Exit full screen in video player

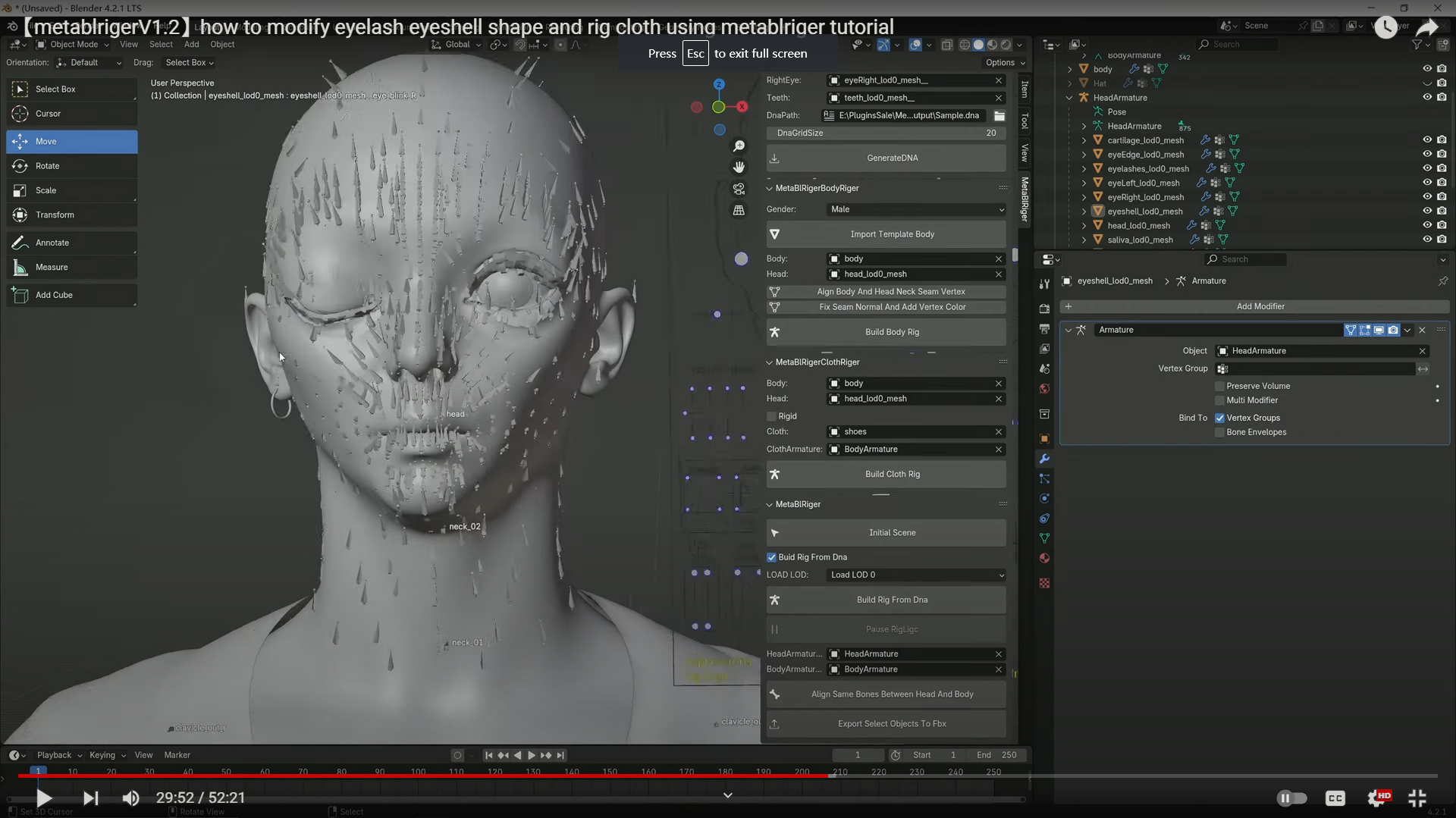coord(1417,798)
